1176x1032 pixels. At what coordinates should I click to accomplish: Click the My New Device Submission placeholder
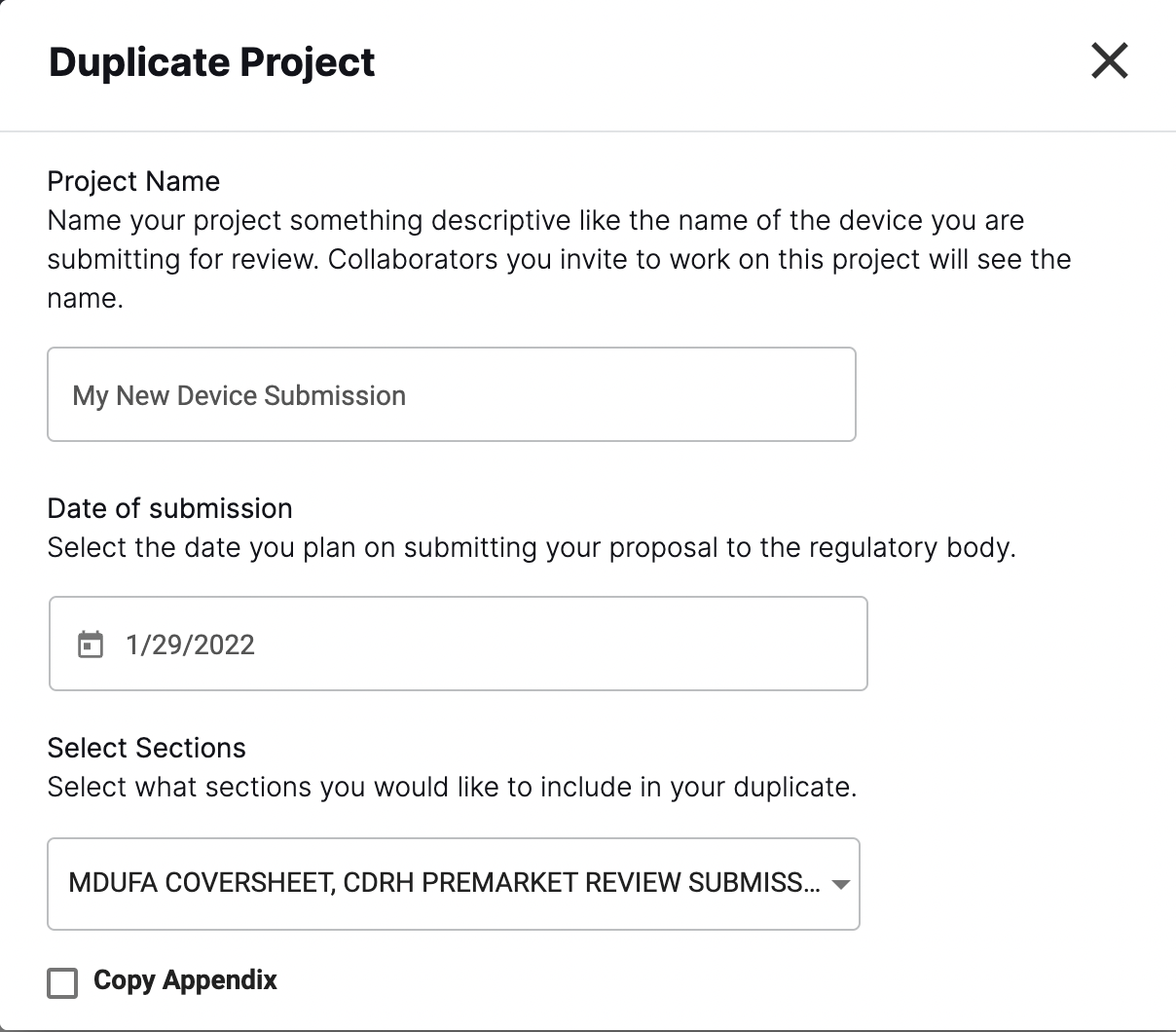[x=239, y=396]
